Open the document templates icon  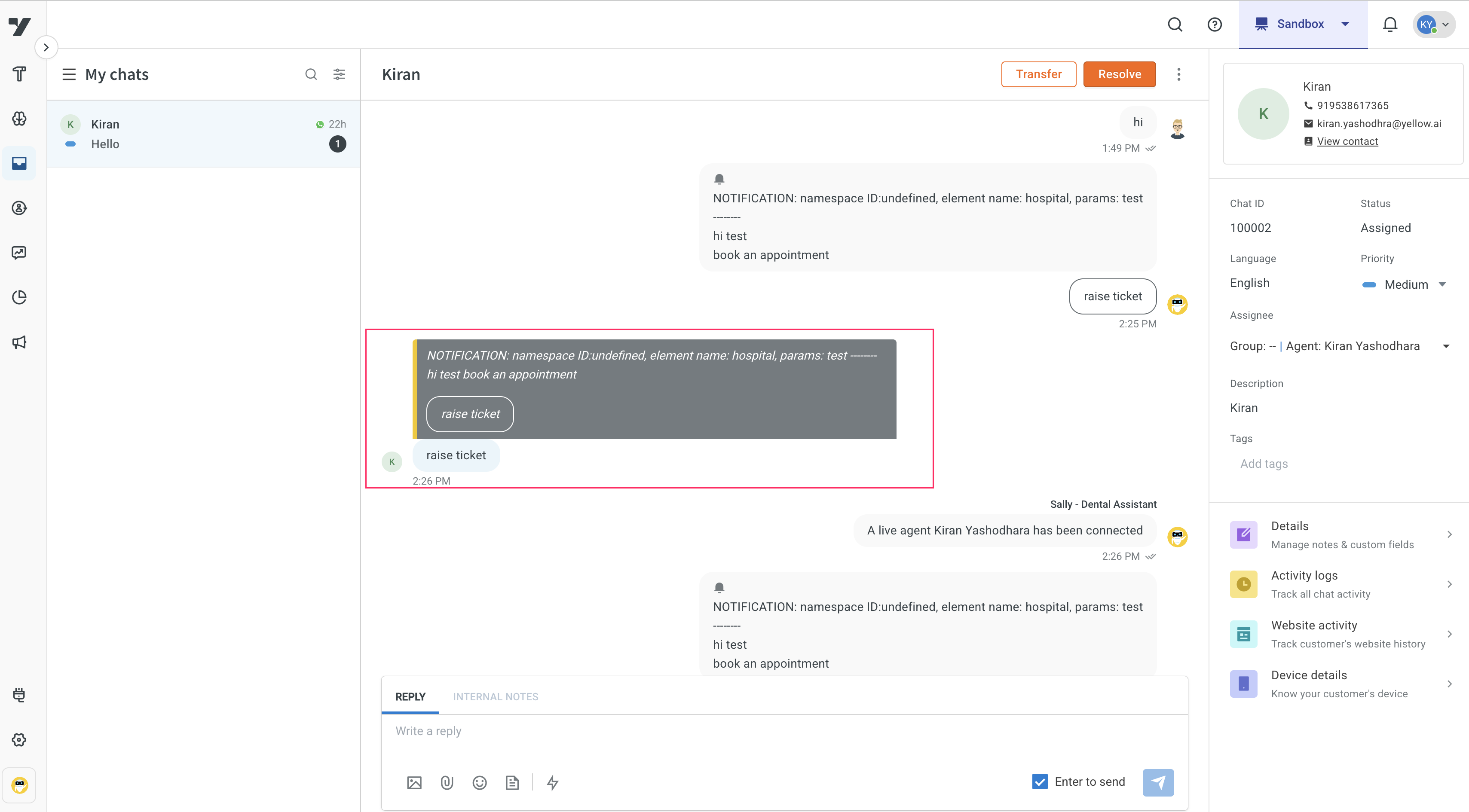coord(512,782)
